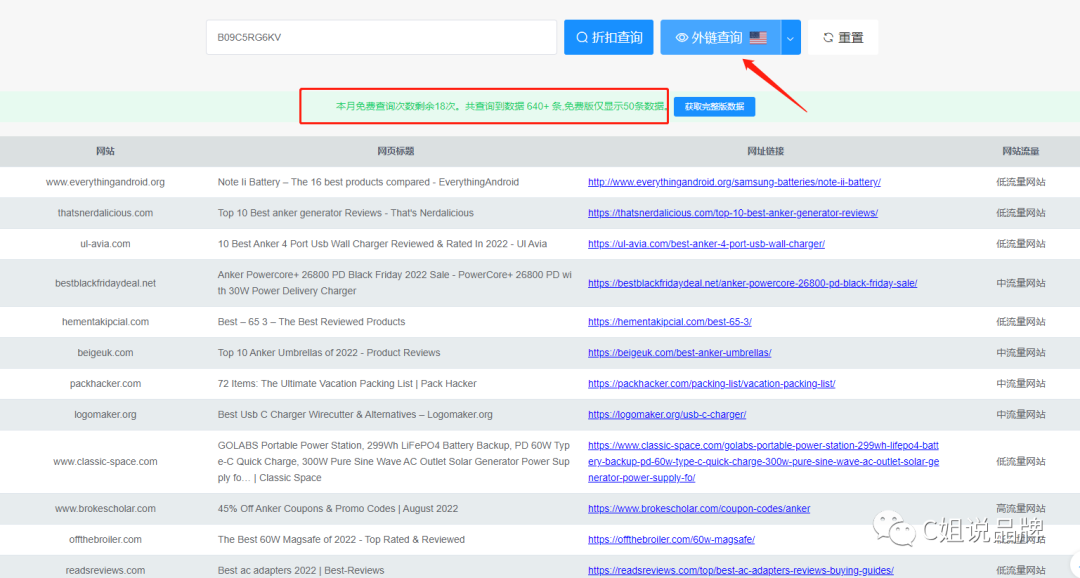The height and width of the screenshot is (578, 1080).
Task: Click the 'Note Ii Battery – The 16 best' title
Action: point(368,182)
